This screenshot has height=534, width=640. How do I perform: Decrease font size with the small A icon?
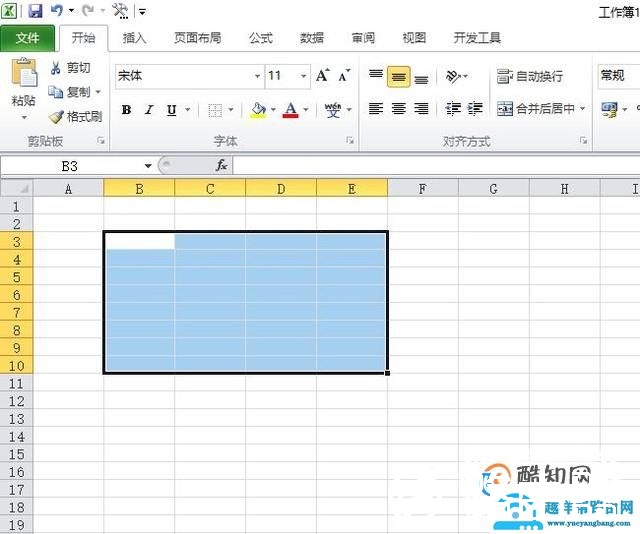[344, 76]
